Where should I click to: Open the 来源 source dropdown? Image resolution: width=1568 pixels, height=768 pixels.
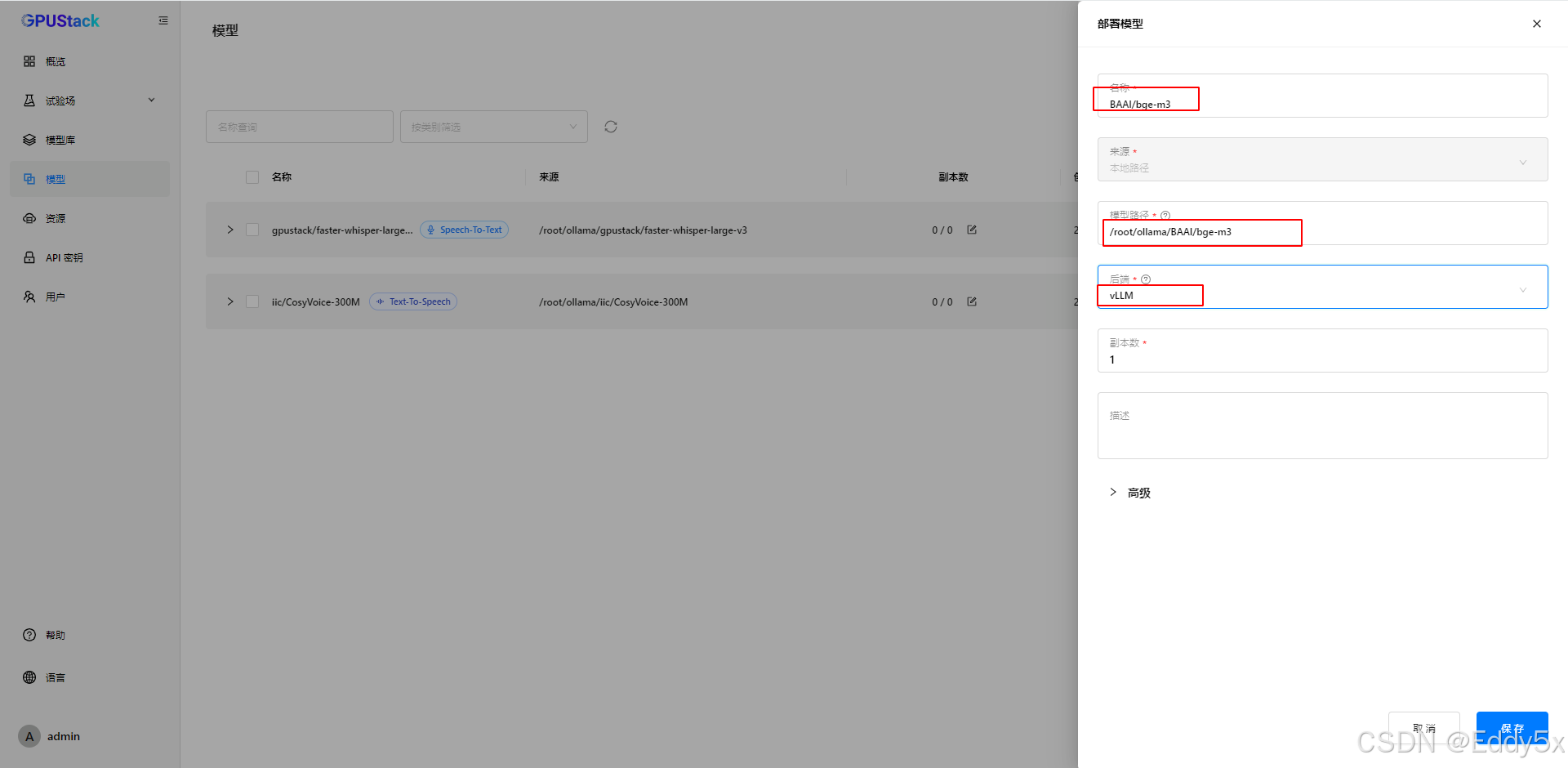tap(1322, 159)
